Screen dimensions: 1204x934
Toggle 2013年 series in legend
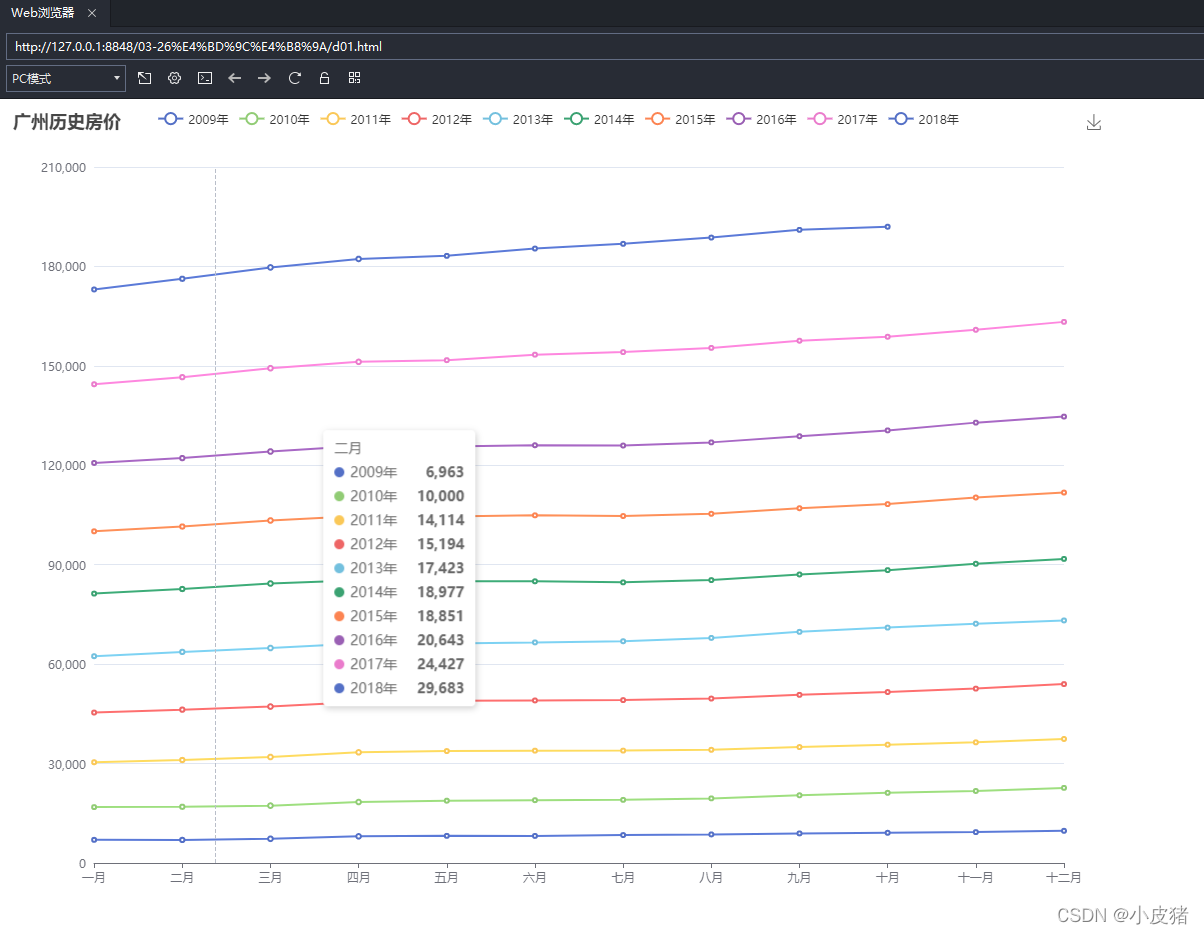(518, 119)
